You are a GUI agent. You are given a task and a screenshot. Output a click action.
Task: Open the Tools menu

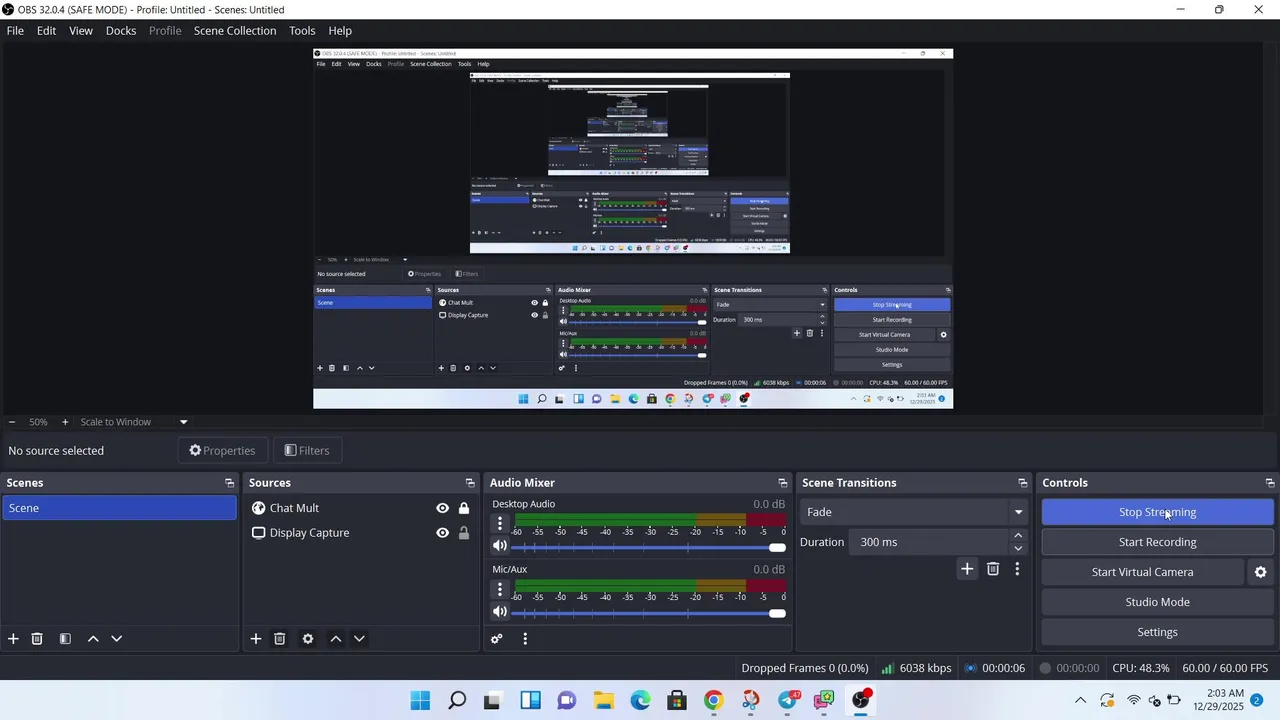pyautogui.click(x=302, y=31)
